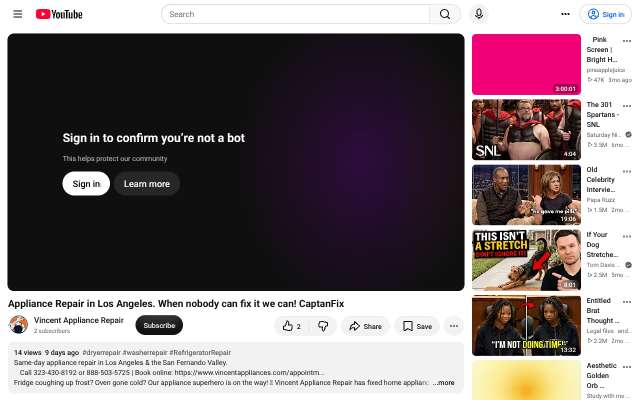Open options dots for Entitled Brat video
Image resolution: width=640 pixels, height=400 pixels.
pos(627,302)
